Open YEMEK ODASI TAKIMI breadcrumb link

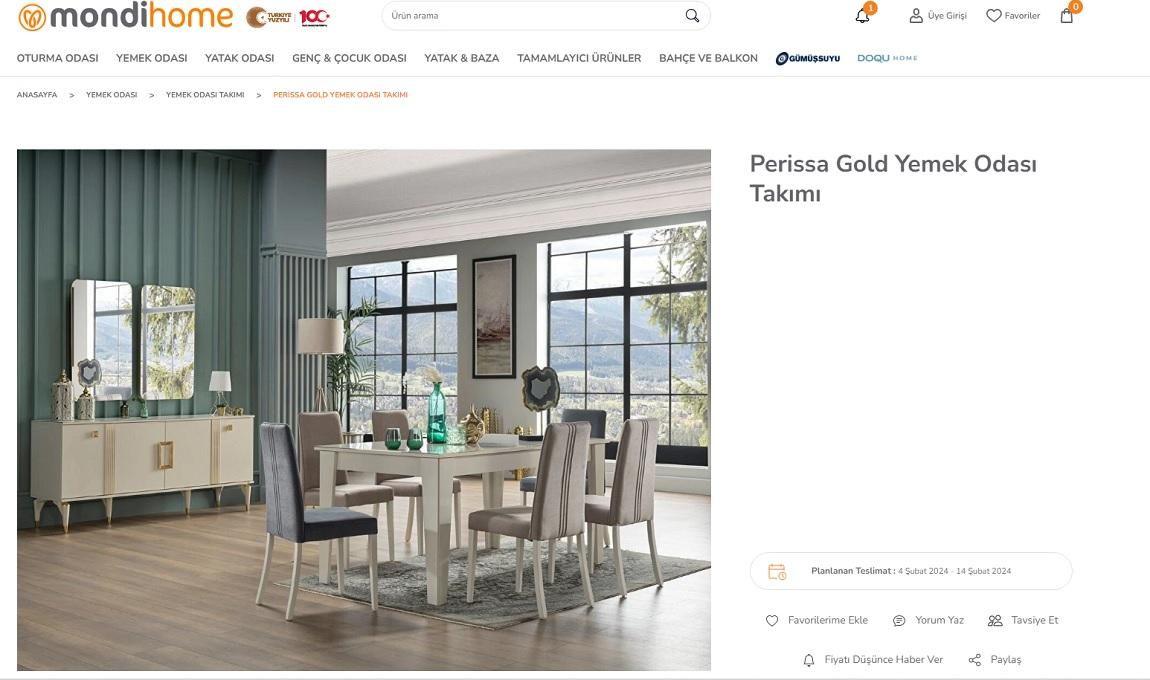pos(205,95)
